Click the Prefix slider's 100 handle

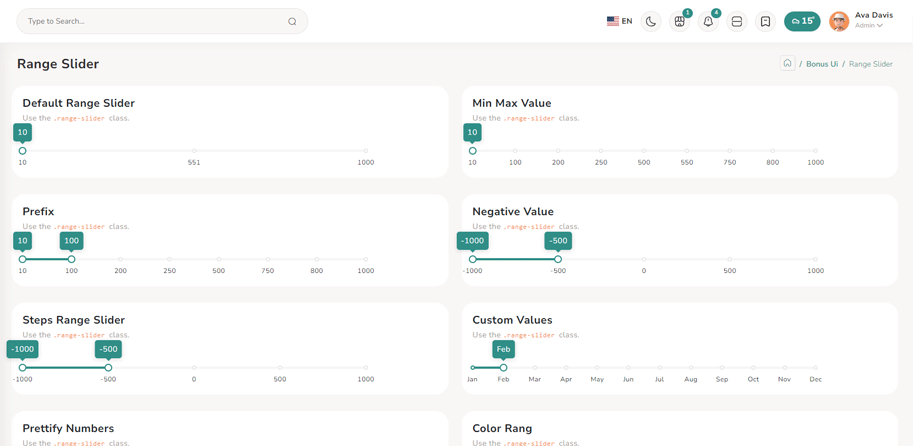[71, 259]
